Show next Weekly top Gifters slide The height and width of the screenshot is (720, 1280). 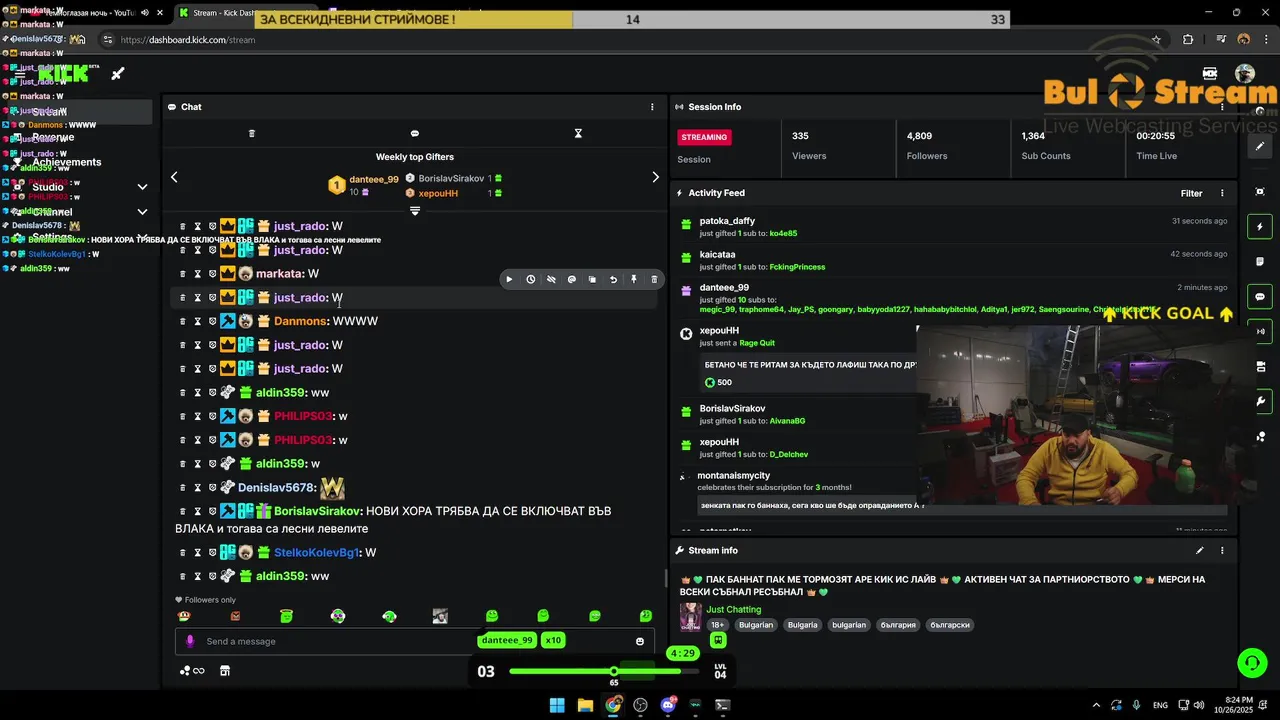[x=656, y=177]
